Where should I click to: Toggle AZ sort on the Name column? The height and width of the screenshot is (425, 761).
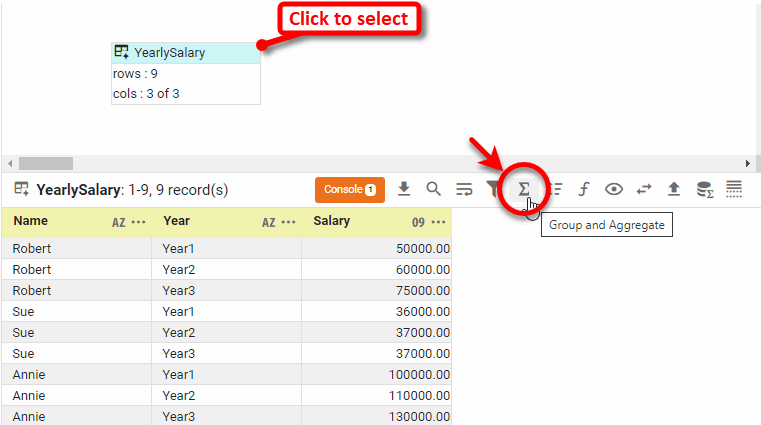point(118,222)
